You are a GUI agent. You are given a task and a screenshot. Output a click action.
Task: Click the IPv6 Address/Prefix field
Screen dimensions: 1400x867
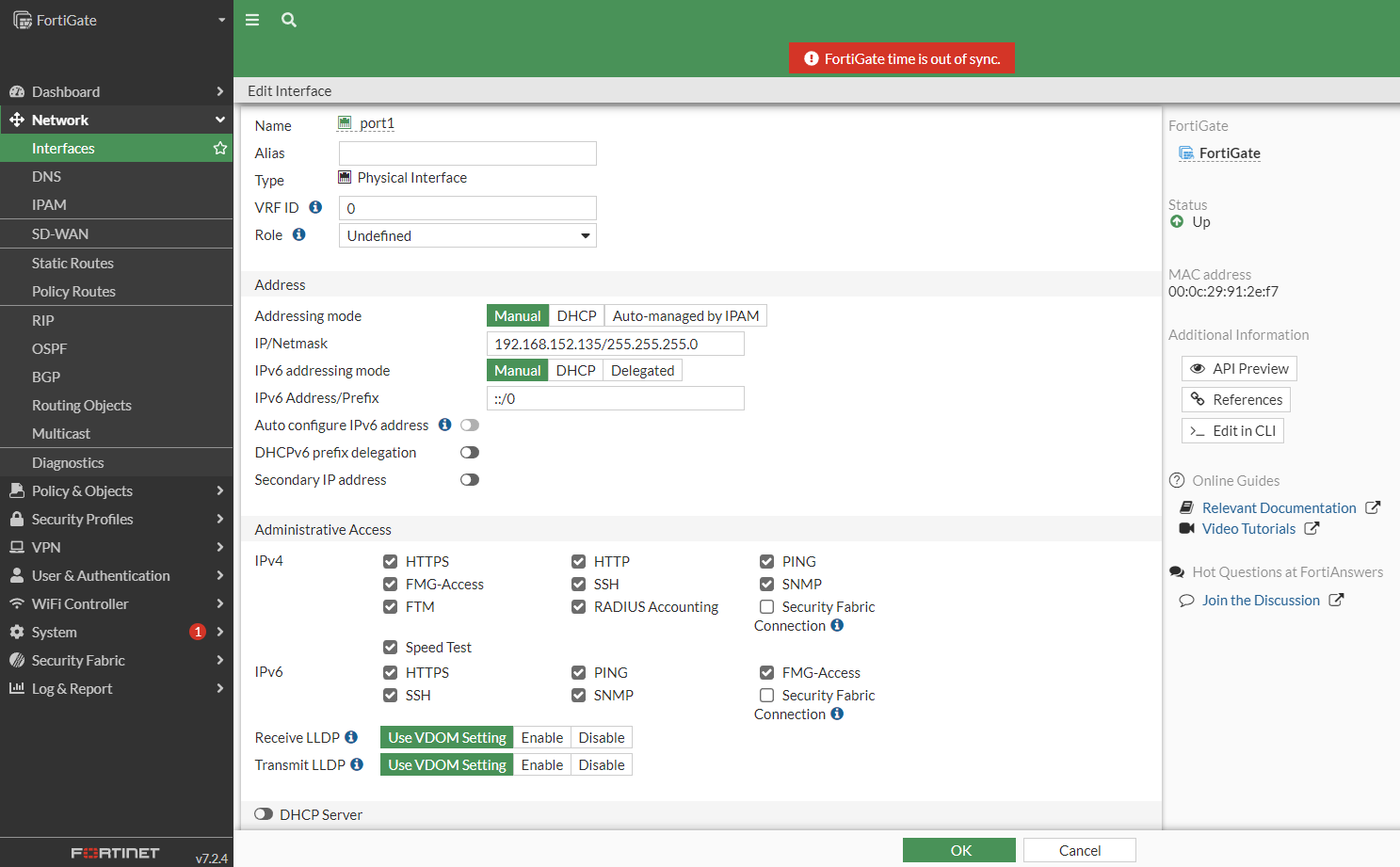(616, 398)
